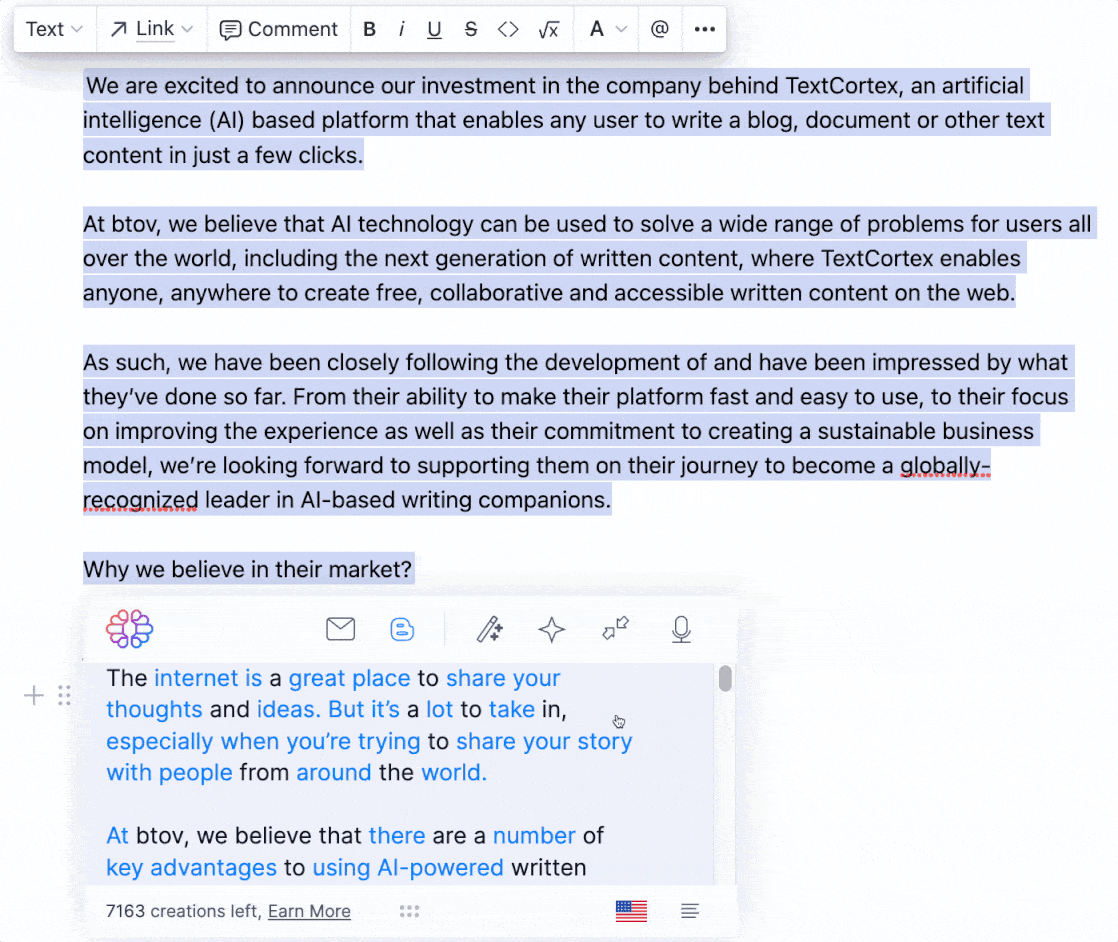This screenshot has height=942, width=1118.
Task: Click the generated line "key advantages to using AI-powered"
Action: [x=304, y=867]
